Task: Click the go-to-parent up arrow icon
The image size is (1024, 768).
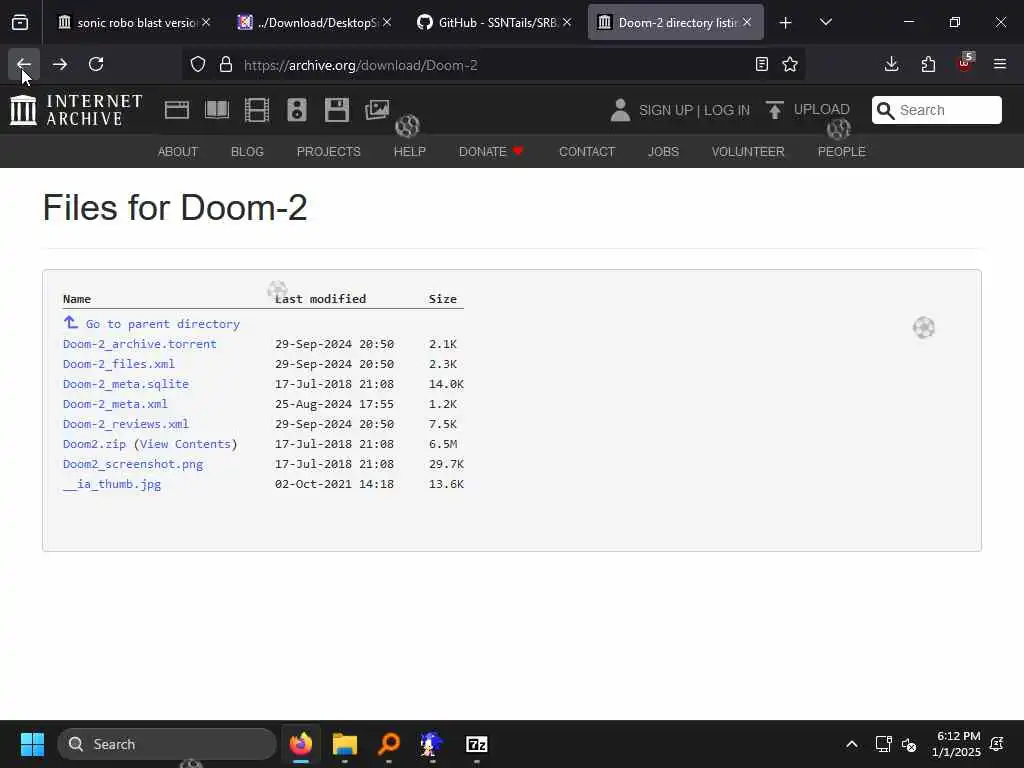Action: tap(71, 323)
